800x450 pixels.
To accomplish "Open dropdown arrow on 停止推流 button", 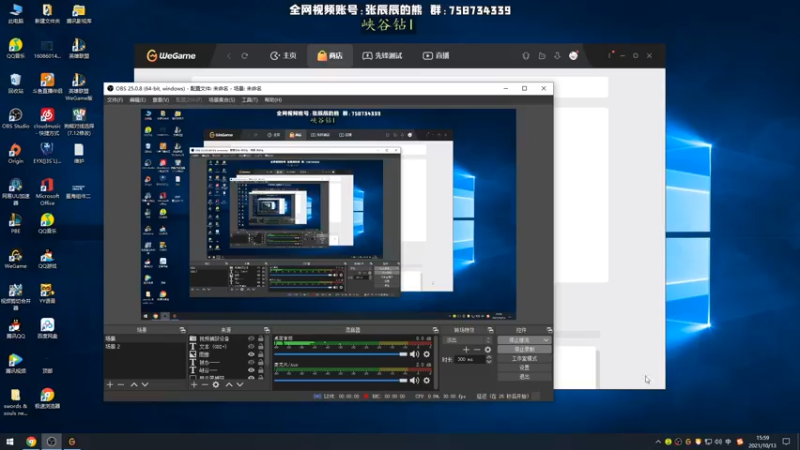I will (x=546, y=340).
